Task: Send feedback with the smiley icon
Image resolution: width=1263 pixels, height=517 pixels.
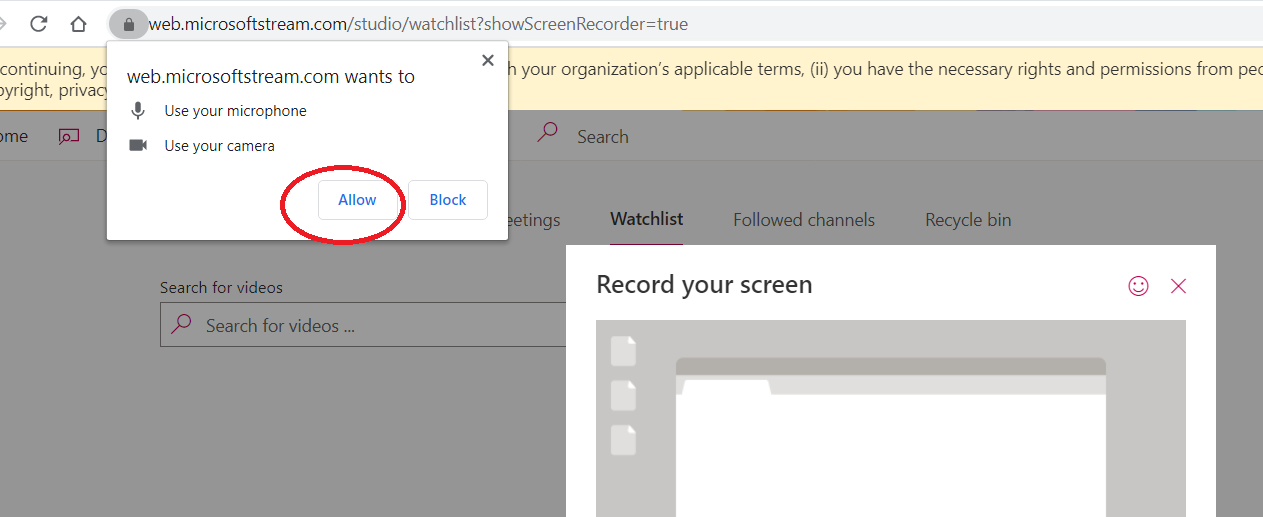Action: pos(1138,286)
